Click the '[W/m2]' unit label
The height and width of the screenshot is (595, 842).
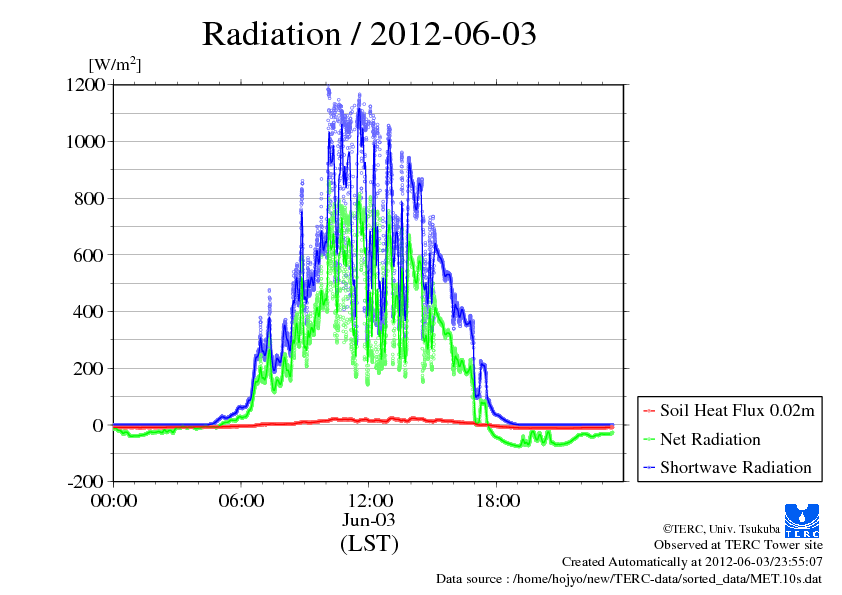click(x=115, y=64)
